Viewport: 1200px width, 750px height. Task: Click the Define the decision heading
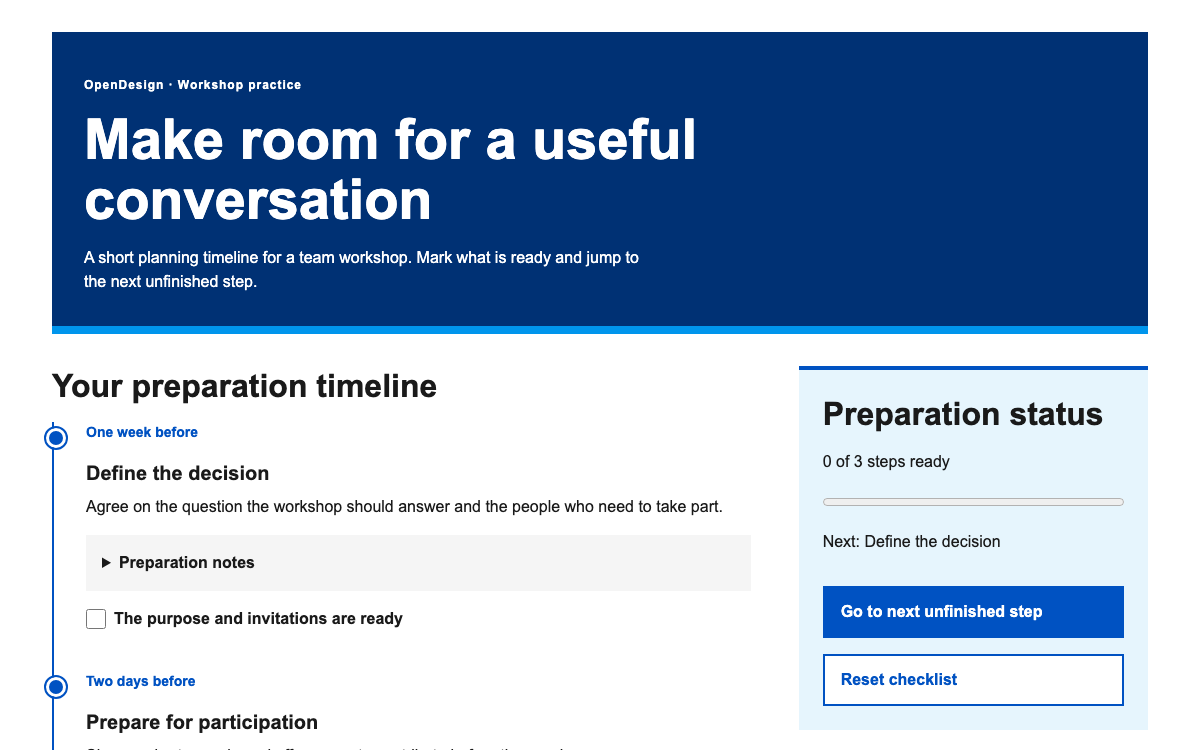tap(178, 473)
